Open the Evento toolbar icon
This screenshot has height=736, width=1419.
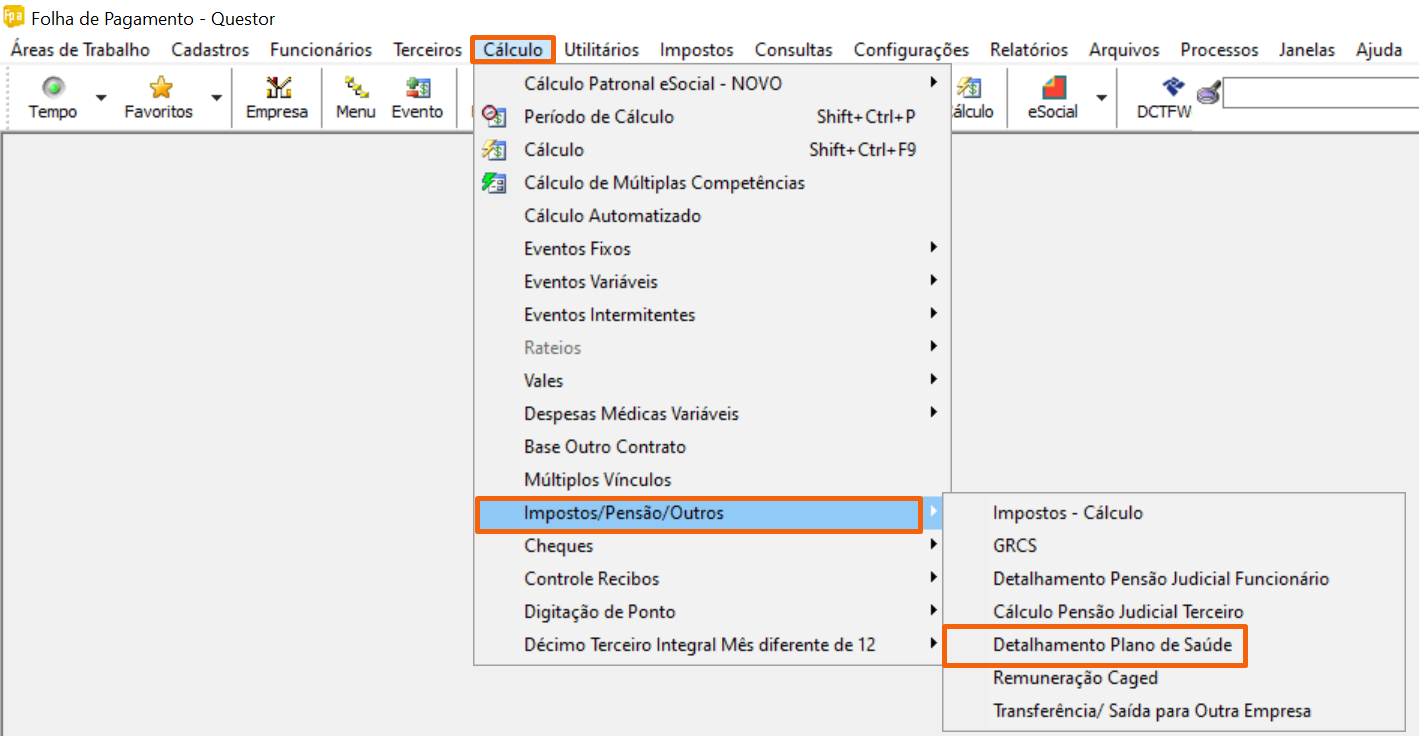(417, 89)
